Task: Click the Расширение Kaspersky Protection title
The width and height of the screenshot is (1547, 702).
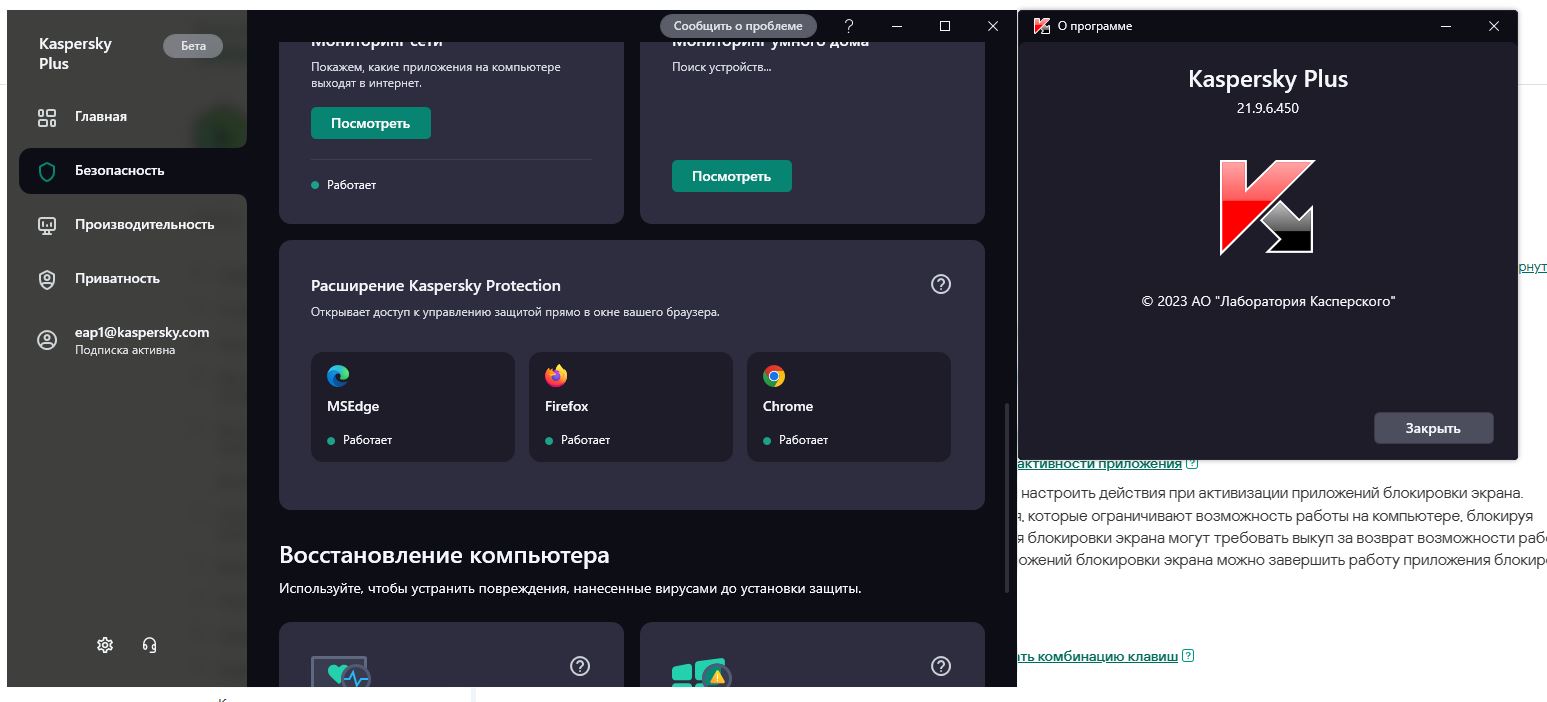Action: coord(436,286)
